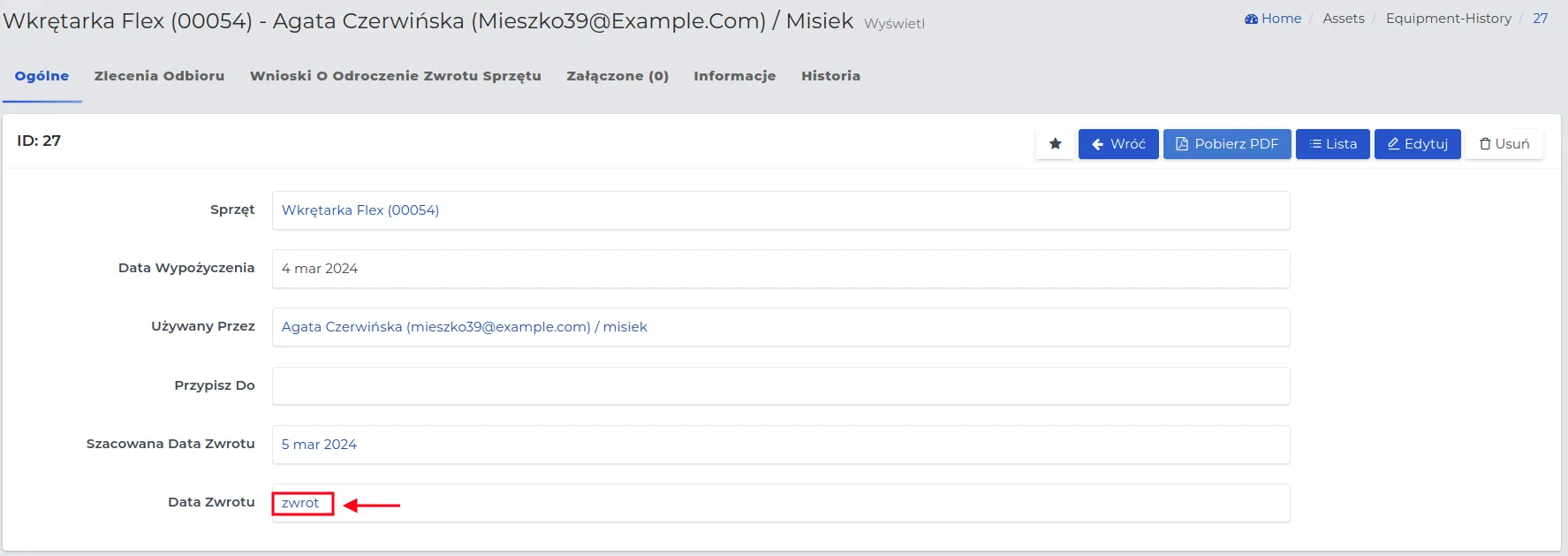Open the Informacje tab

point(735,76)
